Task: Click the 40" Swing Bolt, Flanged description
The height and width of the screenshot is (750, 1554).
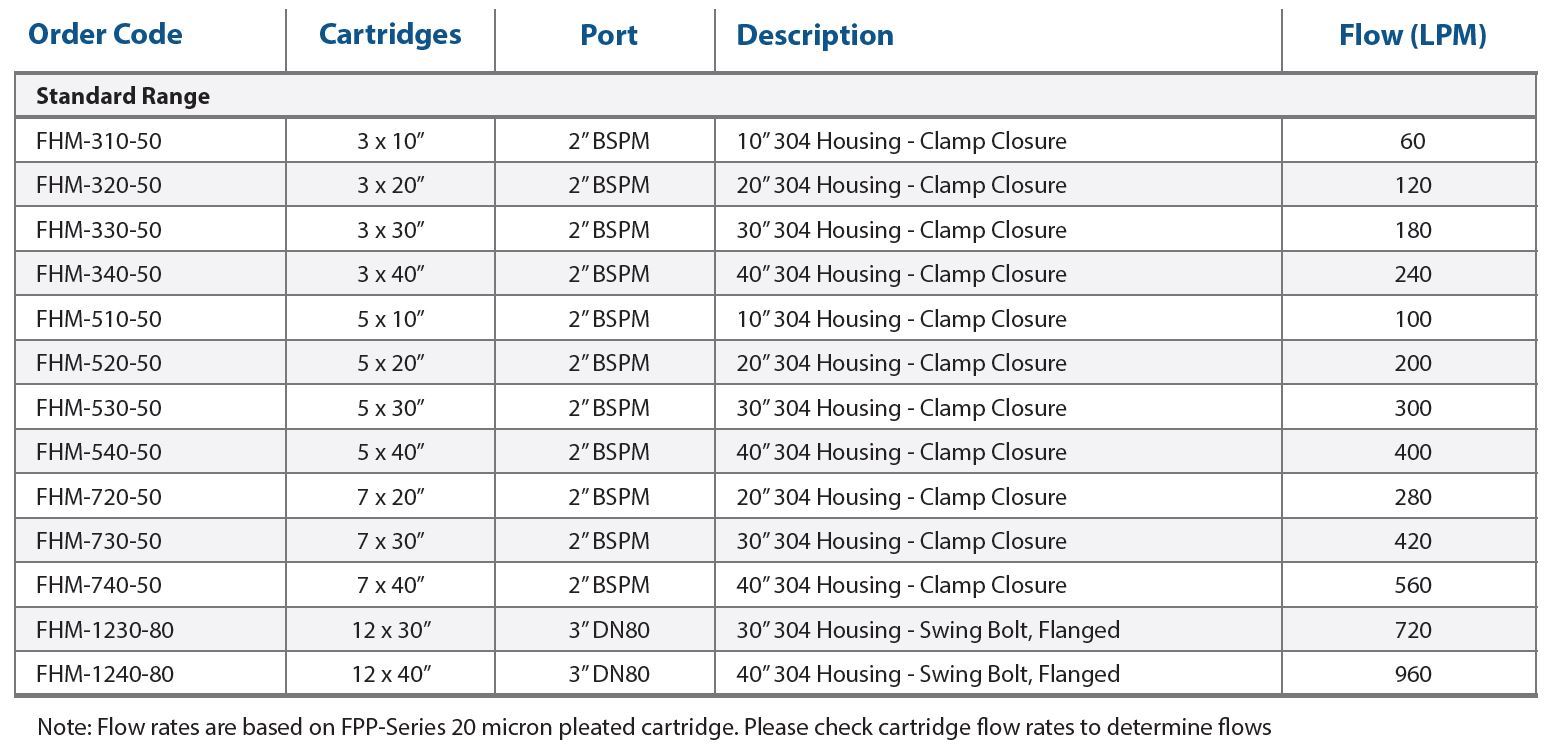Action: [927, 674]
